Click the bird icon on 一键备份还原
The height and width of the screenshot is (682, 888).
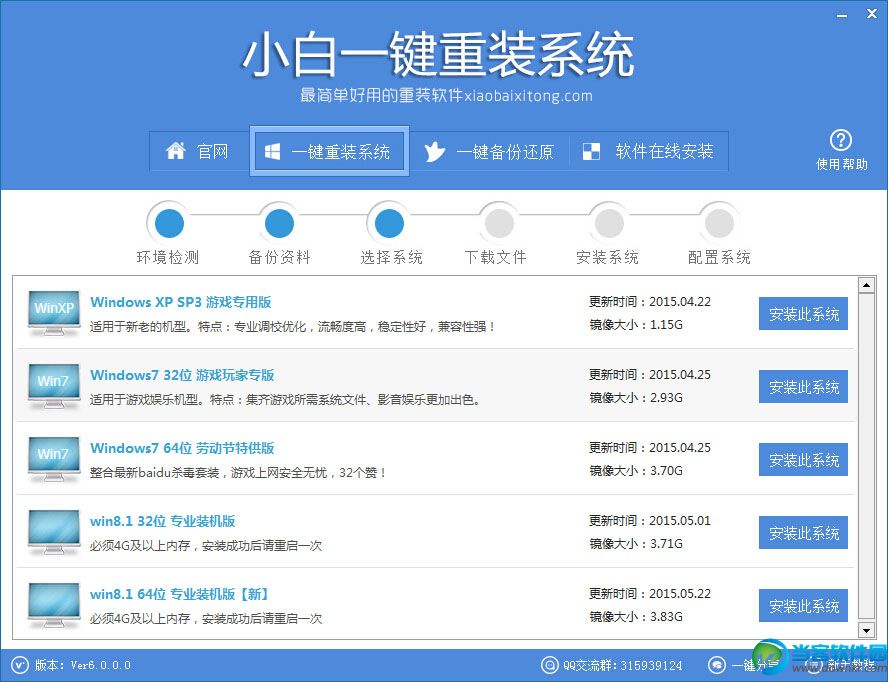coord(434,151)
